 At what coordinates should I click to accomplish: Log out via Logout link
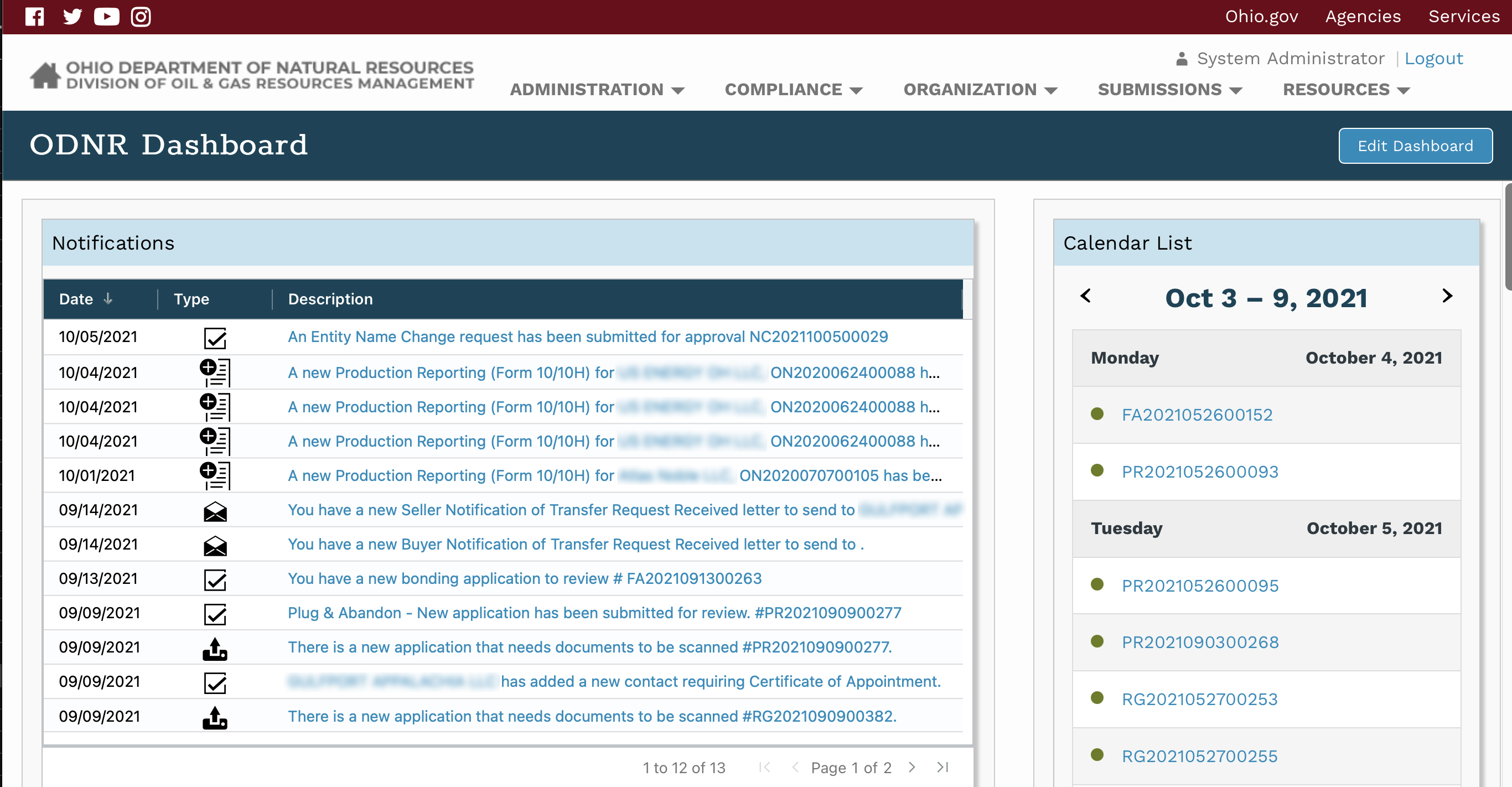(1433, 59)
